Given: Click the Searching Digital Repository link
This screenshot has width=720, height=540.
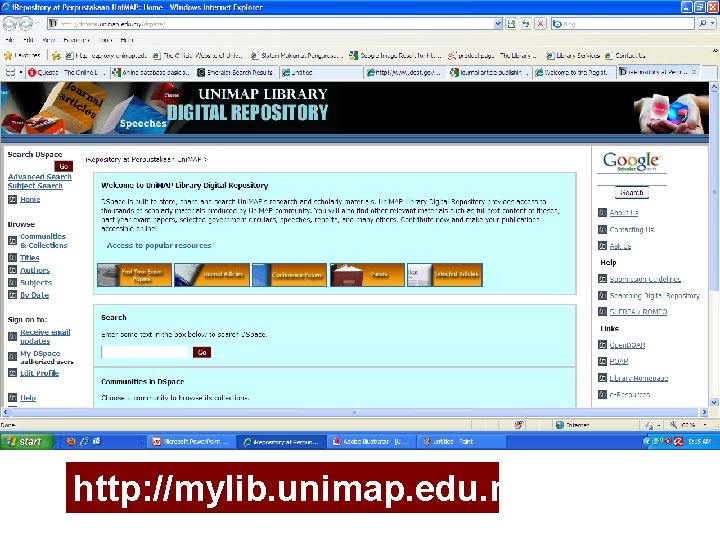Looking at the screenshot, I should pos(654,296).
